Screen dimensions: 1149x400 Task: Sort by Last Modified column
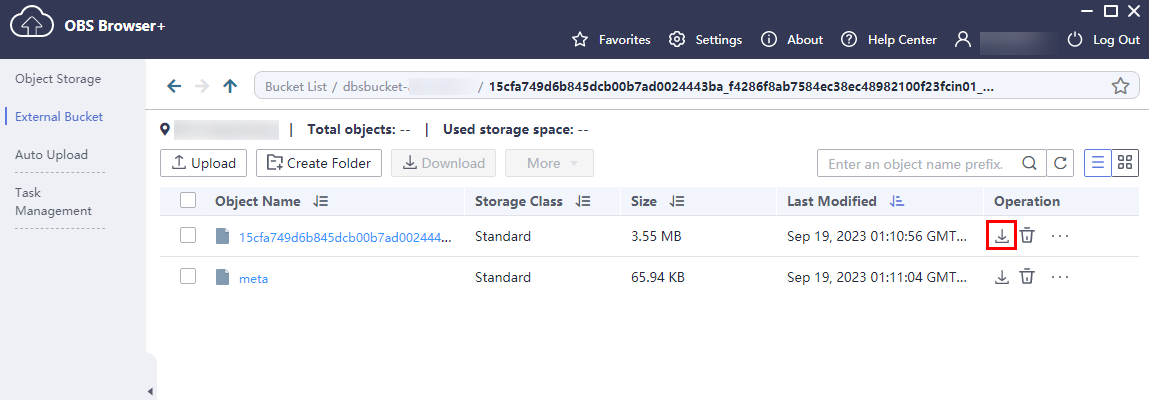898,201
